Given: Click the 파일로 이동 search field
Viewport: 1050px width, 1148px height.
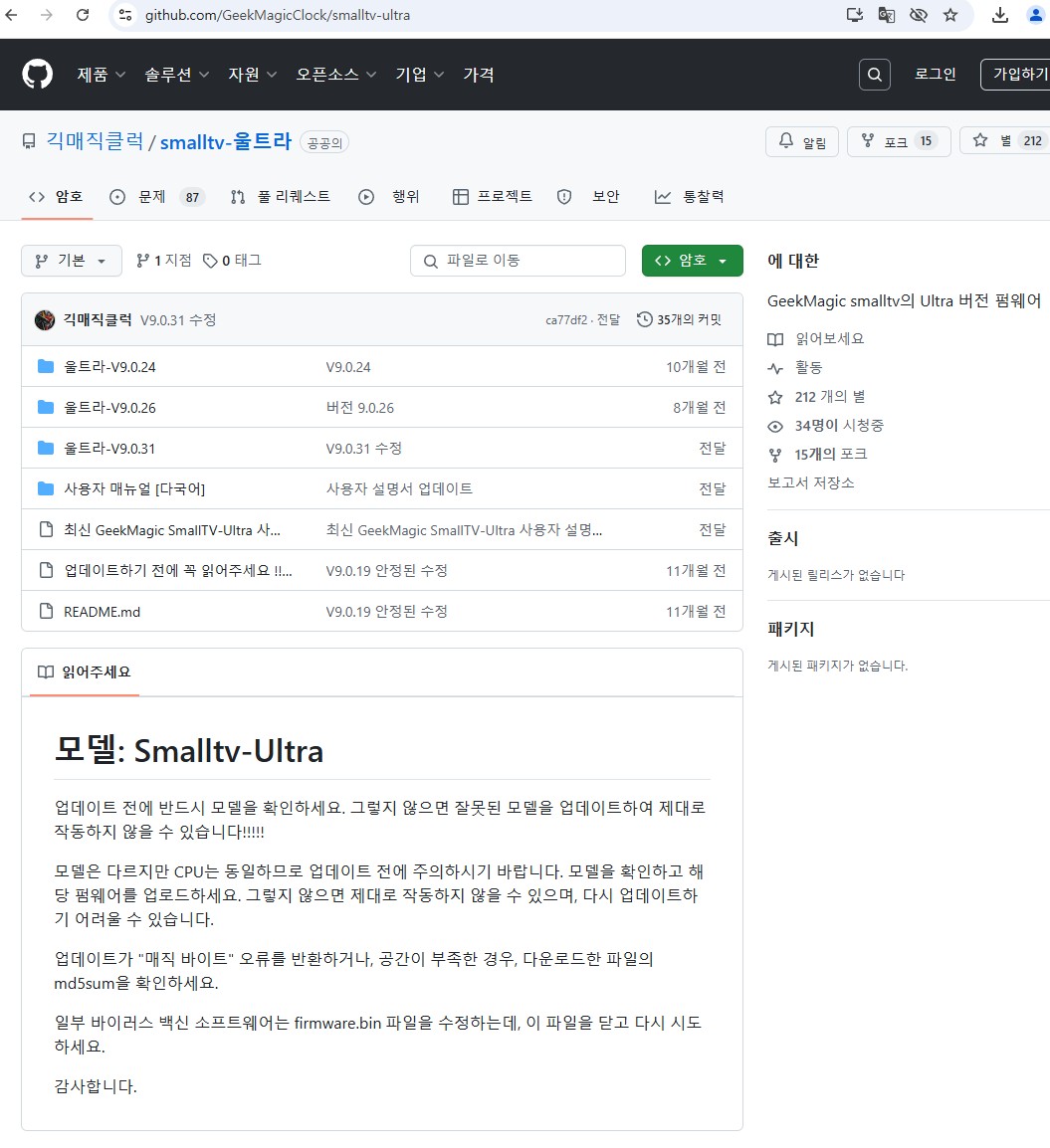Looking at the screenshot, I should point(518,261).
